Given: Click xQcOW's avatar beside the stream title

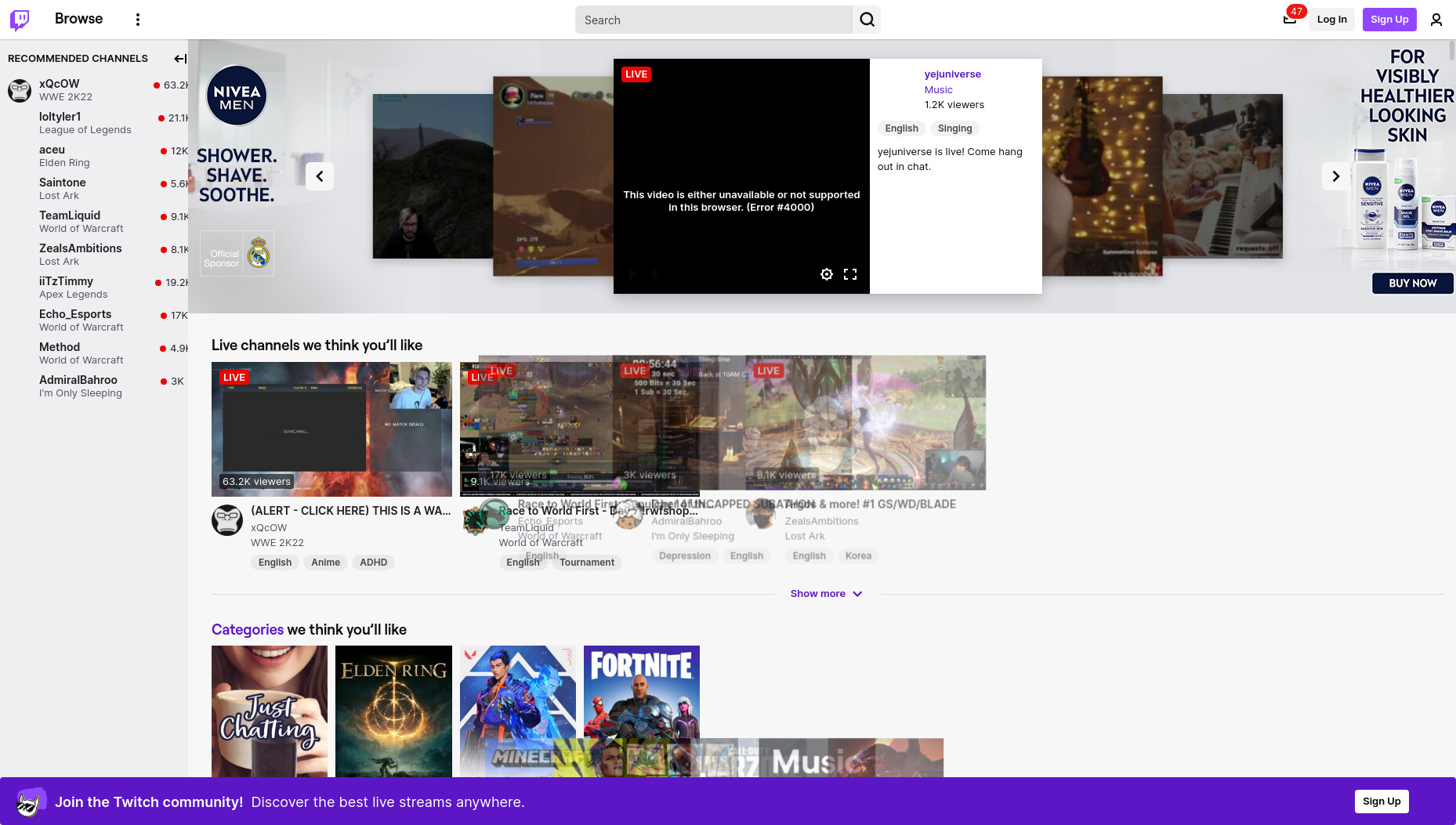Looking at the screenshot, I should coord(227,520).
